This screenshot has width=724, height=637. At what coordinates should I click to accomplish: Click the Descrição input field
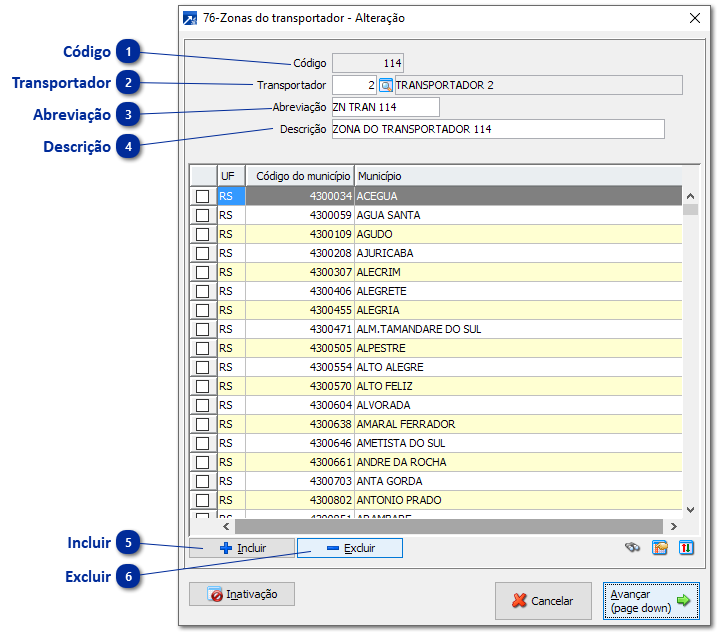pyautogui.click(x=498, y=129)
